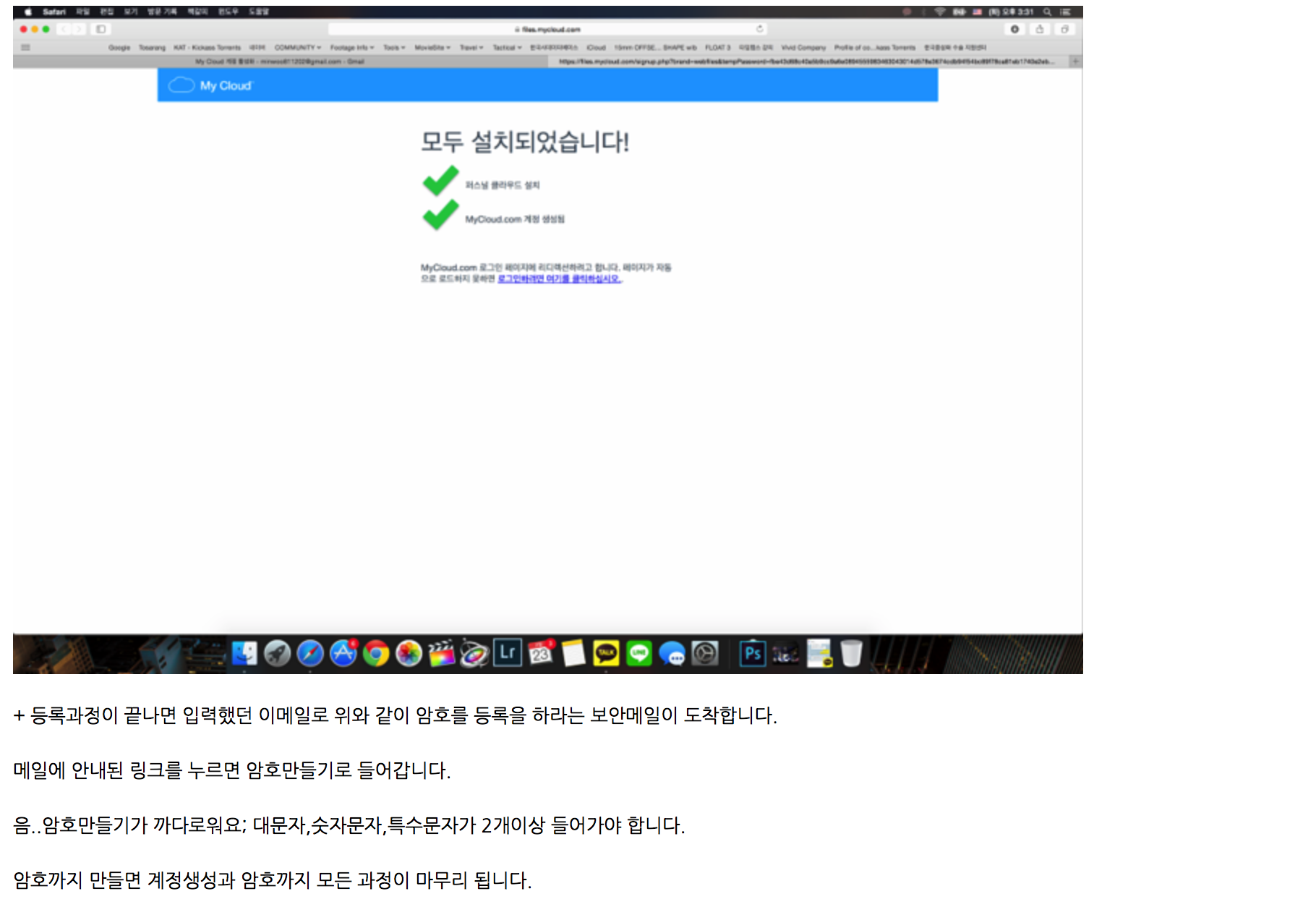Open the Notes app in dock

[573, 654]
